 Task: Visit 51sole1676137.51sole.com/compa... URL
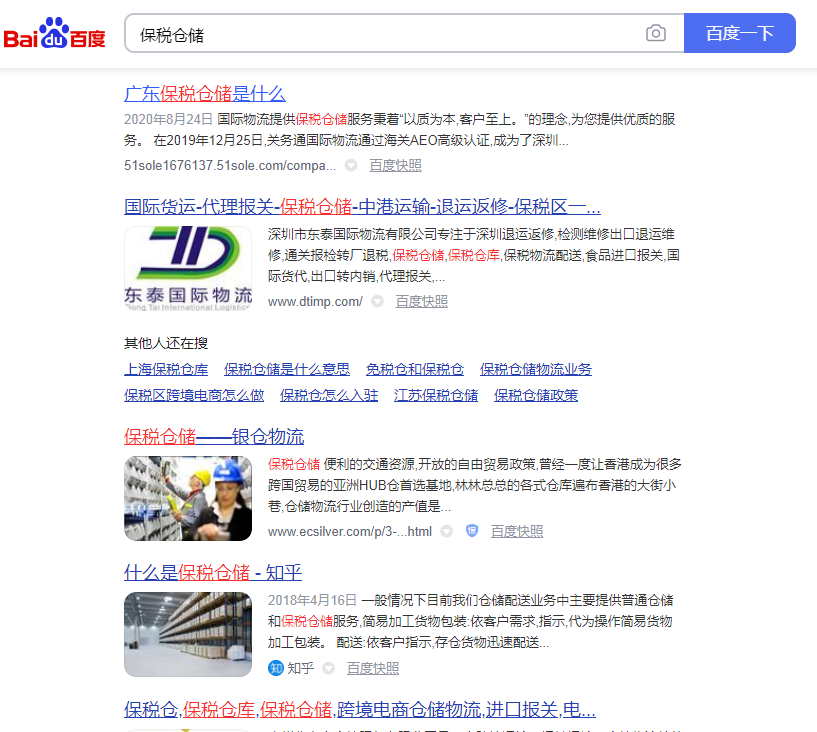[x=230, y=166]
